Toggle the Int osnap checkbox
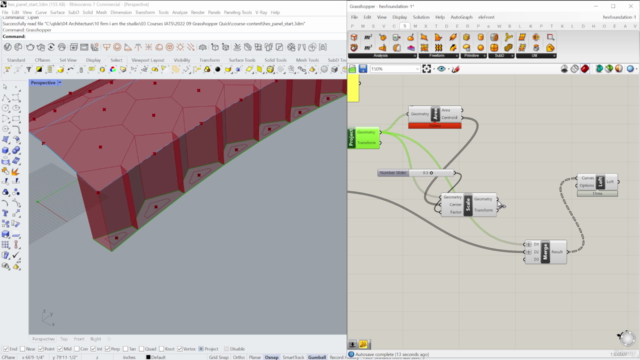640x360 pixels. coord(93,349)
